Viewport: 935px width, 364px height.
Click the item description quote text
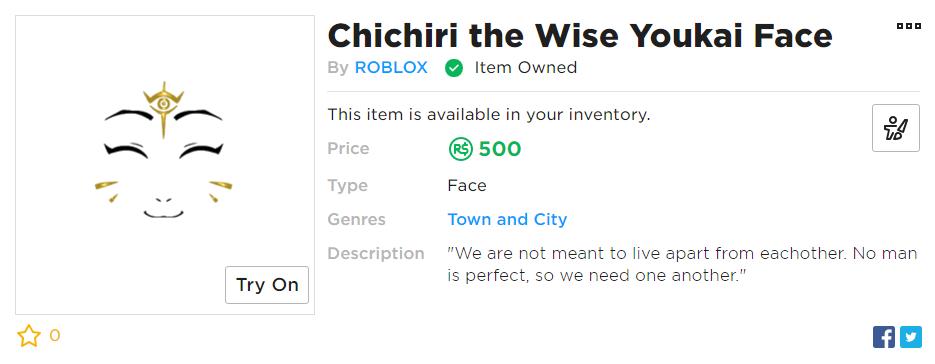[x=682, y=264]
